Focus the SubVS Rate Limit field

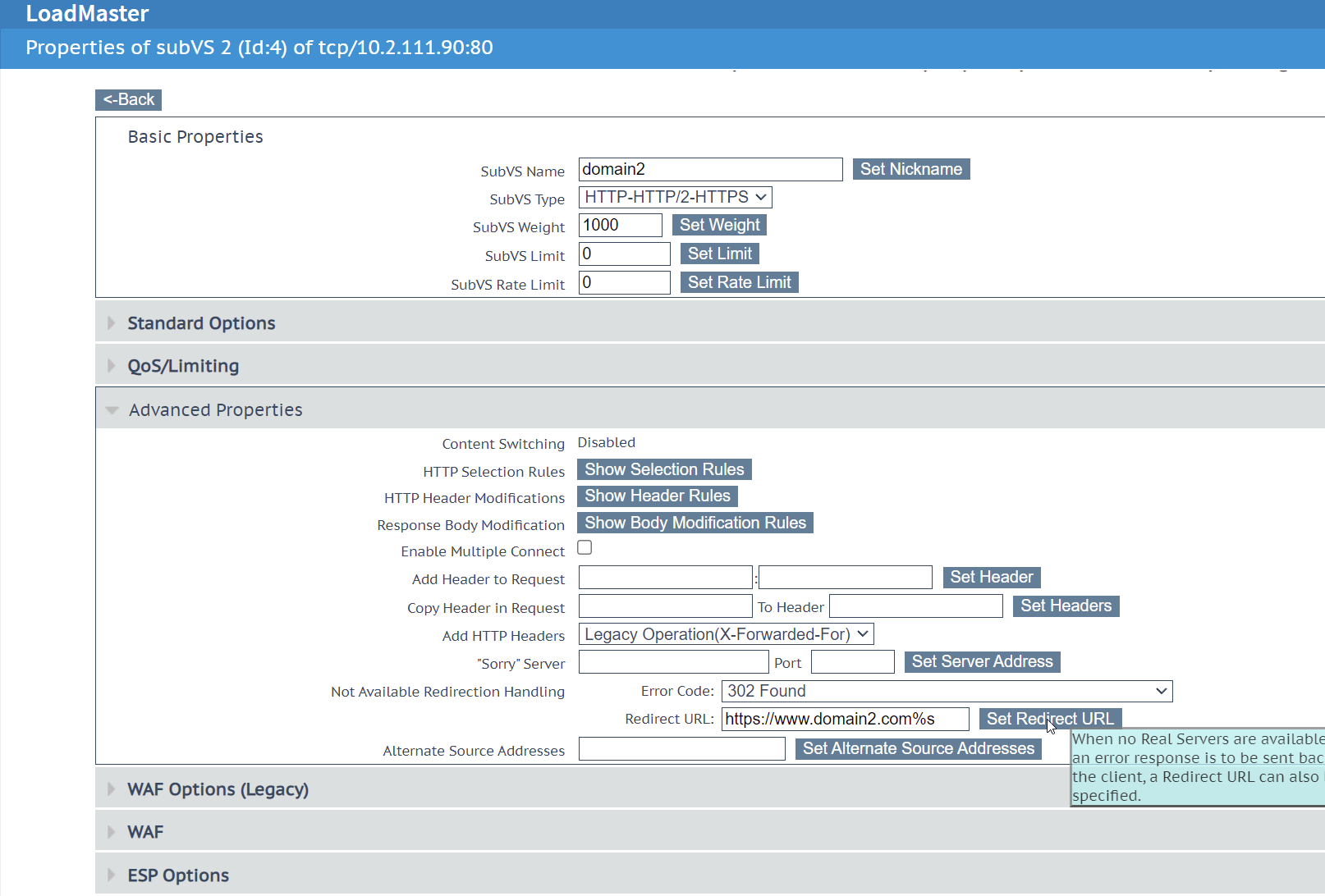[x=625, y=282]
